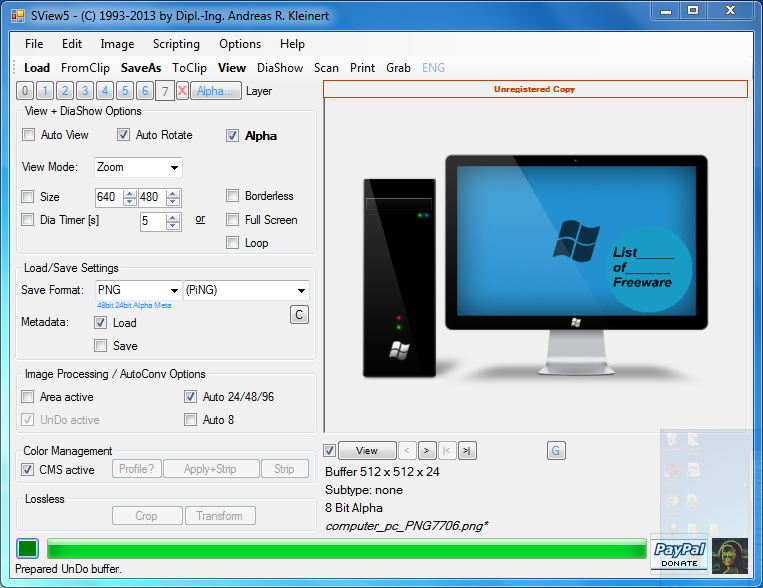The width and height of the screenshot is (763, 588).
Task: Click the Unregistered Copy banner
Action: coord(535,89)
